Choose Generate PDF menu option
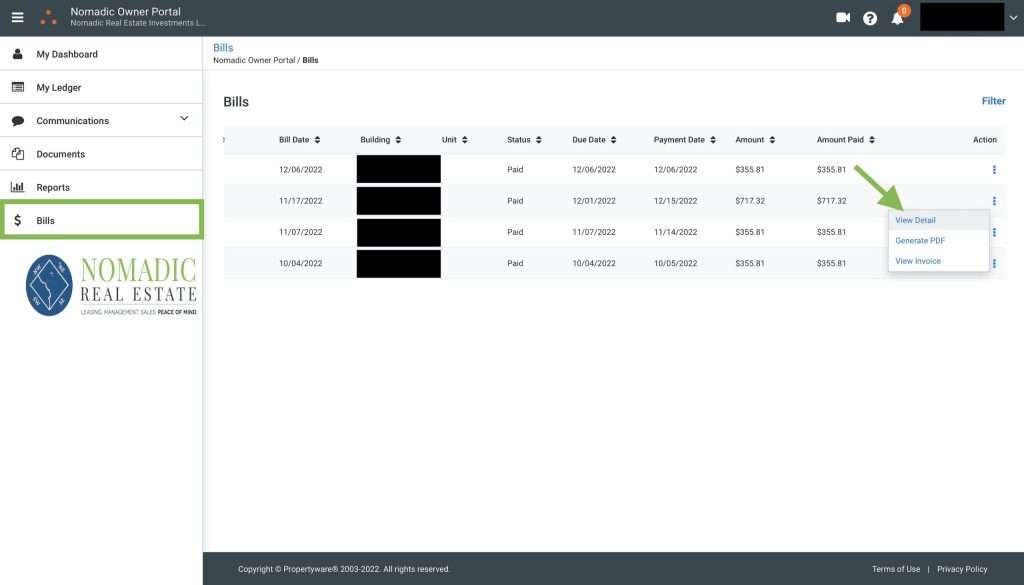Image resolution: width=1024 pixels, height=585 pixels. click(919, 241)
